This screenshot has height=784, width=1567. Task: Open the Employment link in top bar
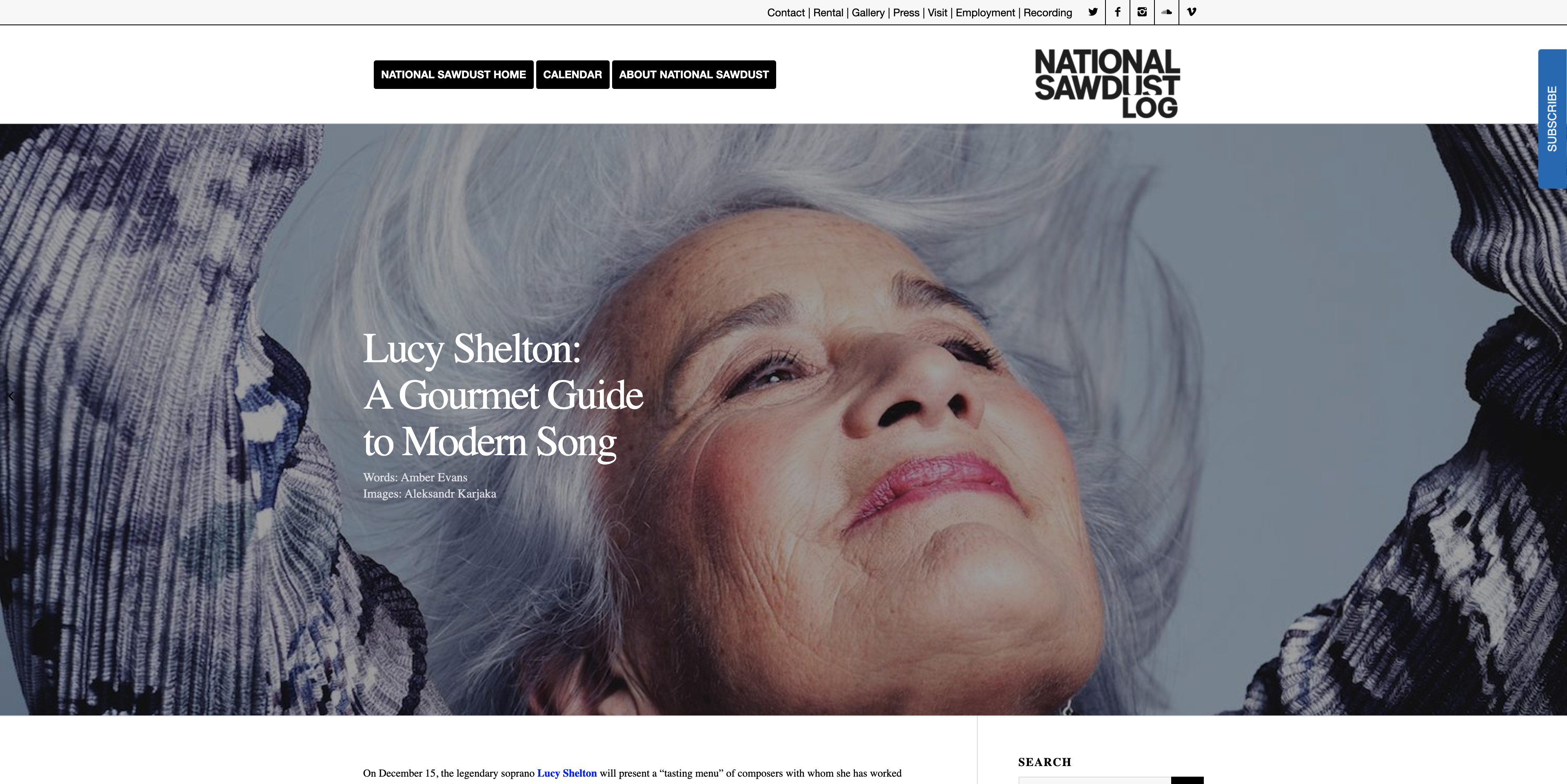coord(985,13)
